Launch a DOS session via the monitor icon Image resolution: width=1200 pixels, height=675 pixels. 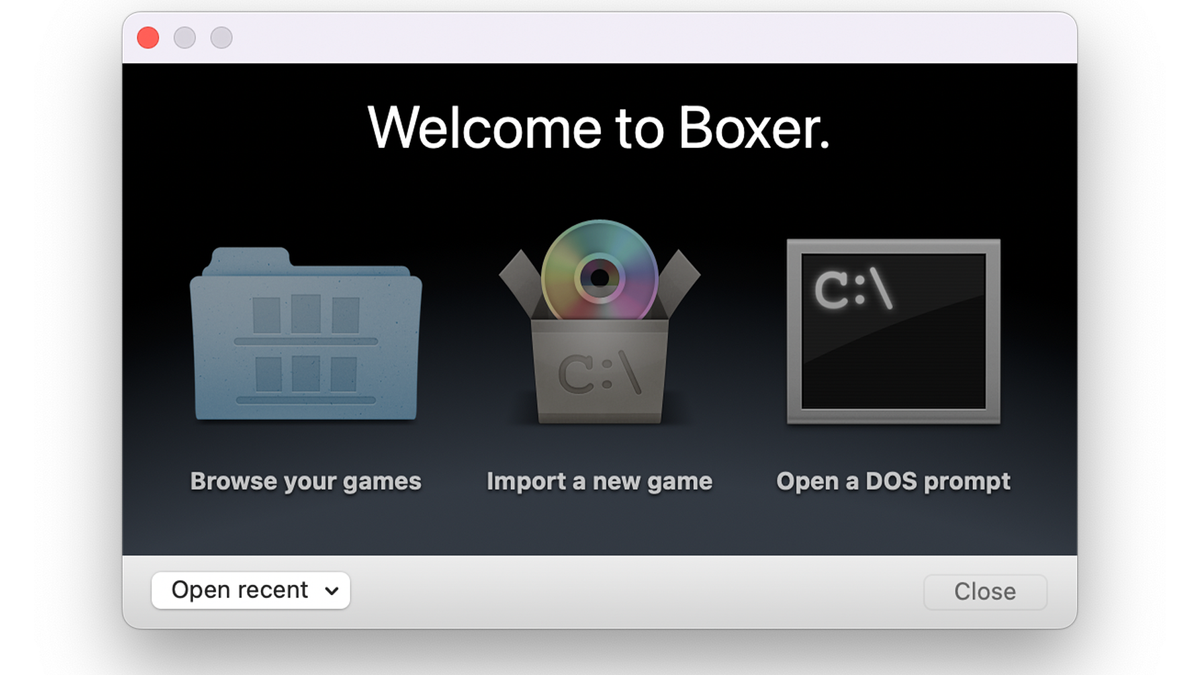[x=893, y=330]
